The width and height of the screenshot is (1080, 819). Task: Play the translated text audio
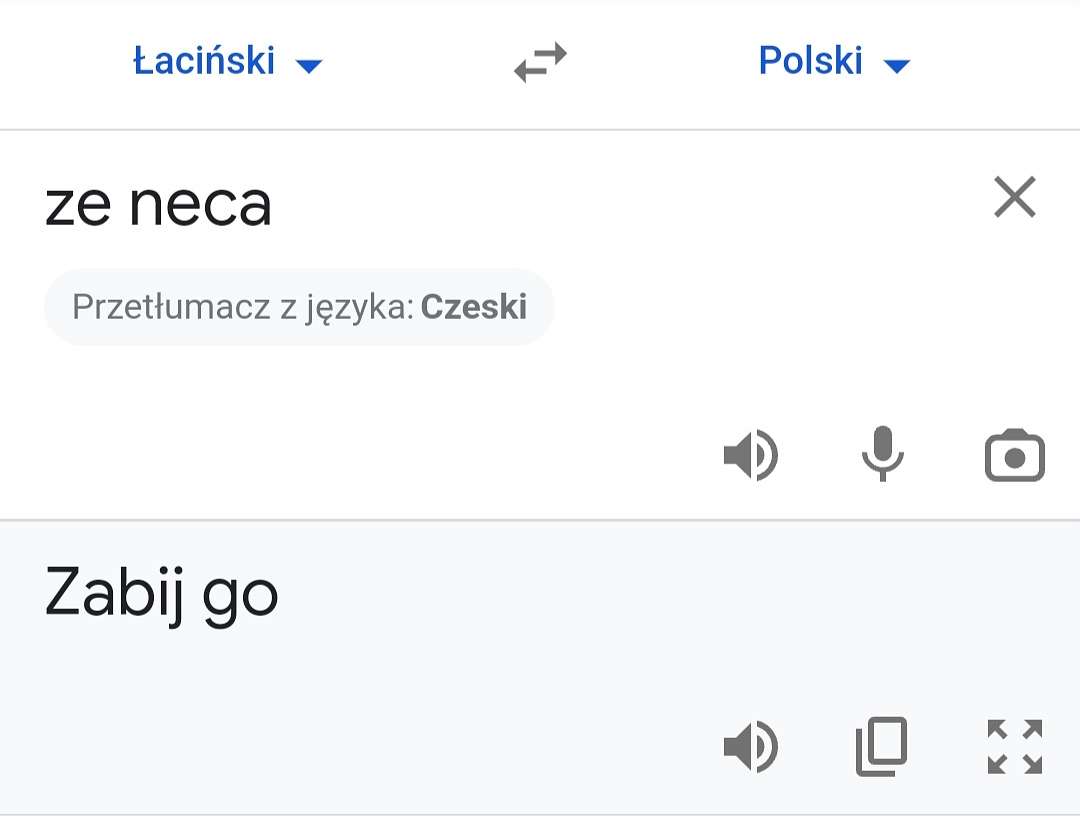point(751,747)
